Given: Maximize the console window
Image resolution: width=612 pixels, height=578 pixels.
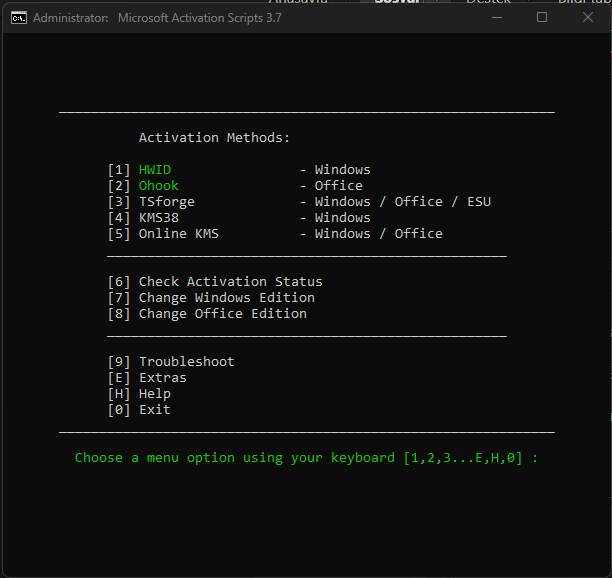Looking at the screenshot, I should pos(542,18).
